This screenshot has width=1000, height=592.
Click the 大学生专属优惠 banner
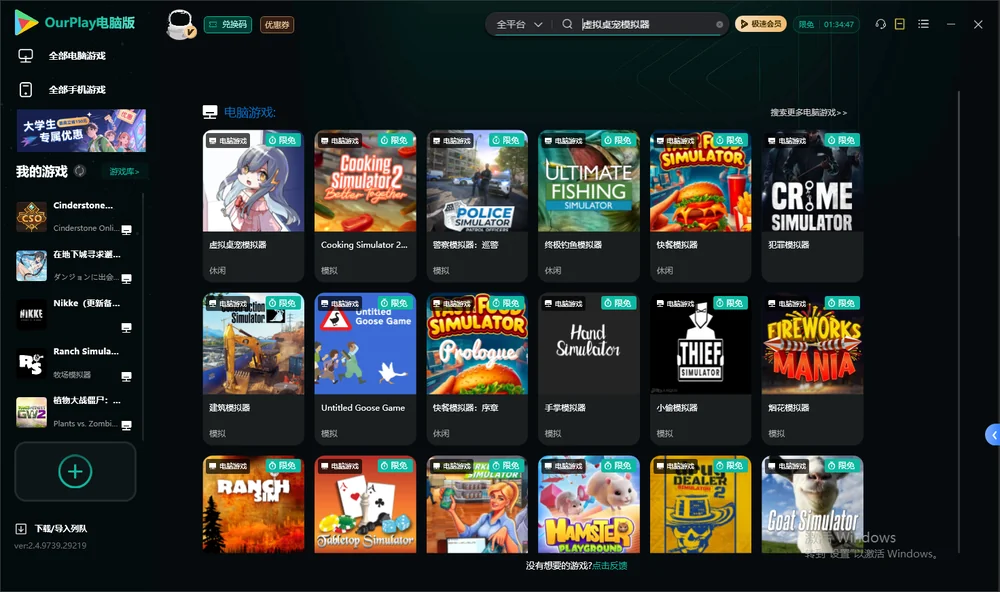pyautogui.click(x=81, y=131)
